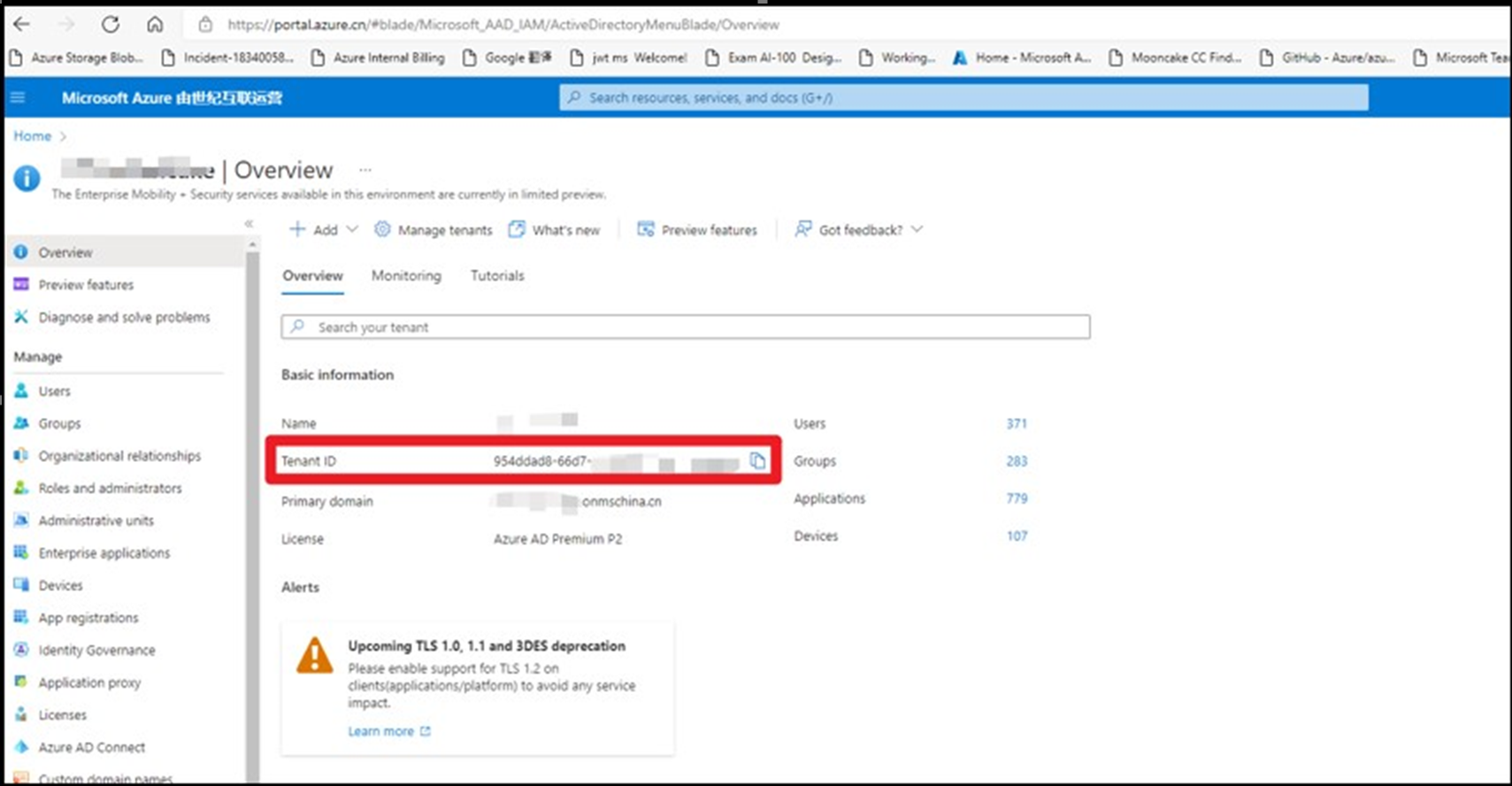Click Home breadcrumb link
Image resolution: width=1512 pixels, height=786 pixels.
[x=32, y=136]
